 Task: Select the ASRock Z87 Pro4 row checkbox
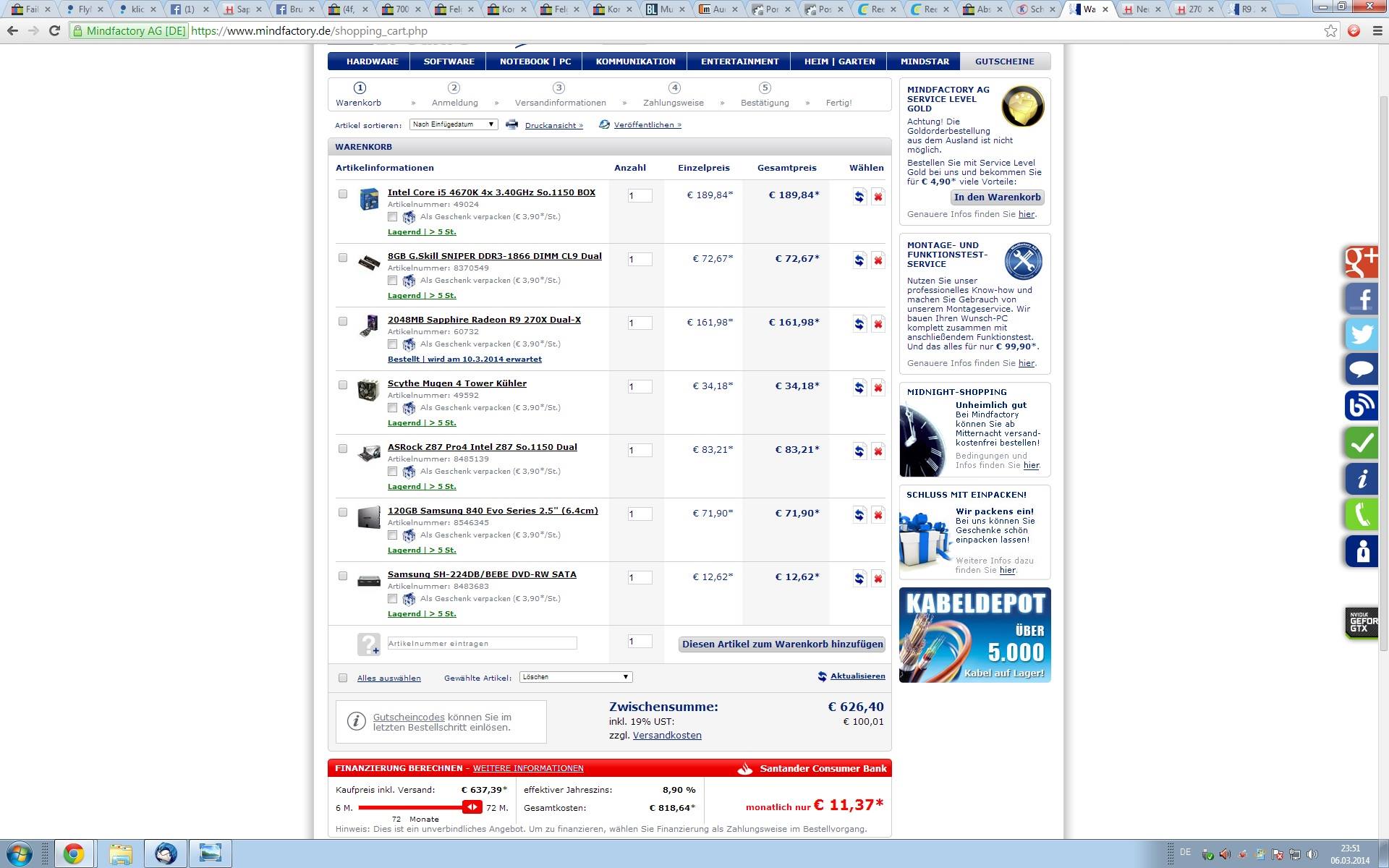pos(343,448)
